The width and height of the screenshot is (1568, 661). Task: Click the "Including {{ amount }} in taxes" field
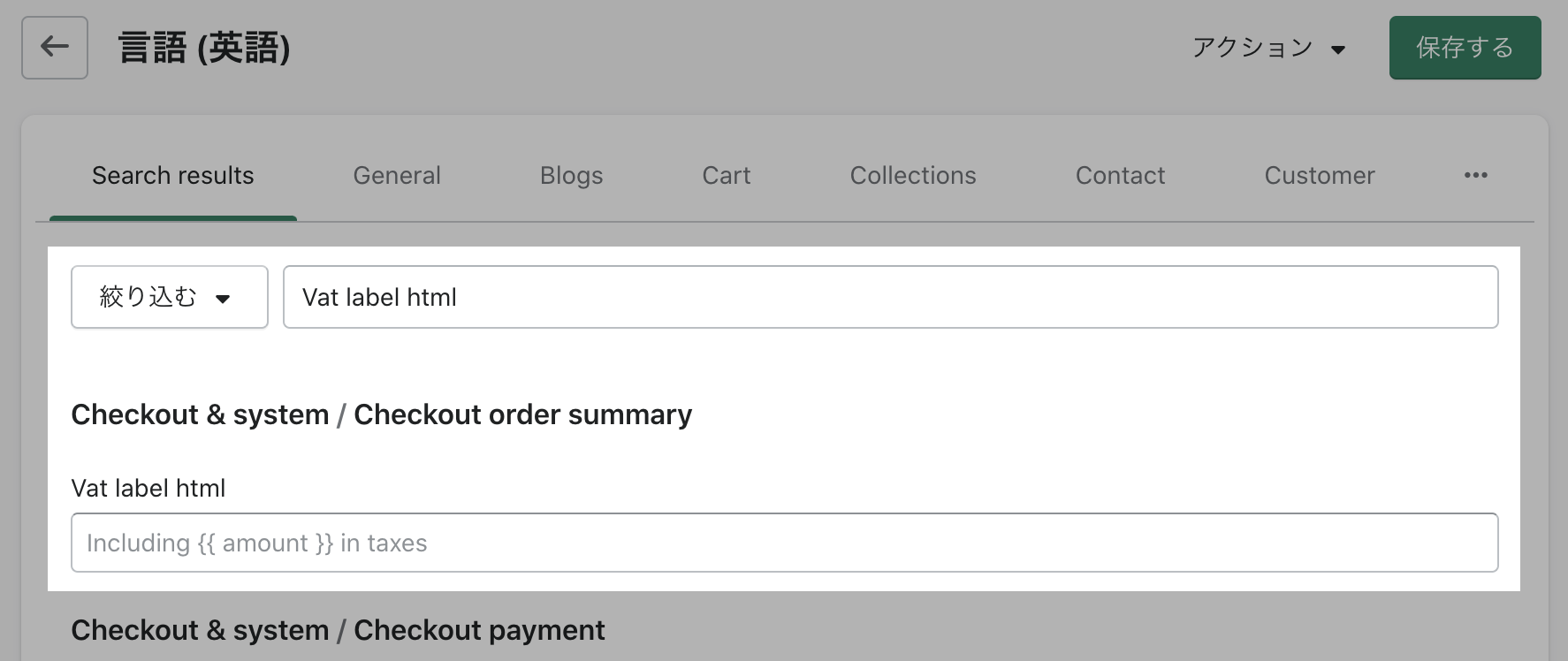(x=784, y=543)
